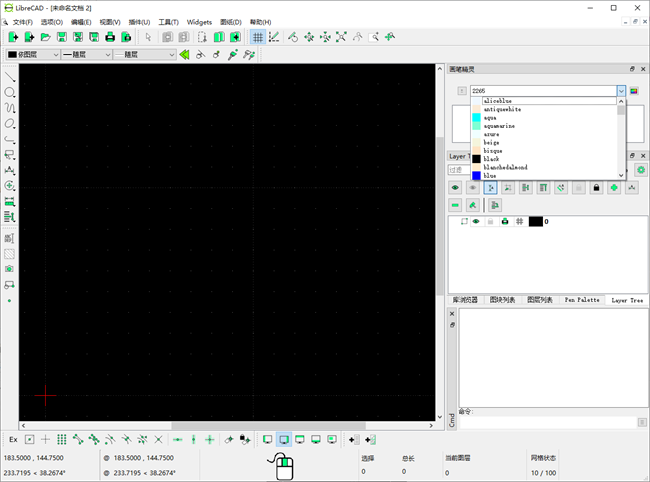Click the color picker icon beside combo box
Image resolution: width=650 pixels, height=482 pixels.
[634, 91]
